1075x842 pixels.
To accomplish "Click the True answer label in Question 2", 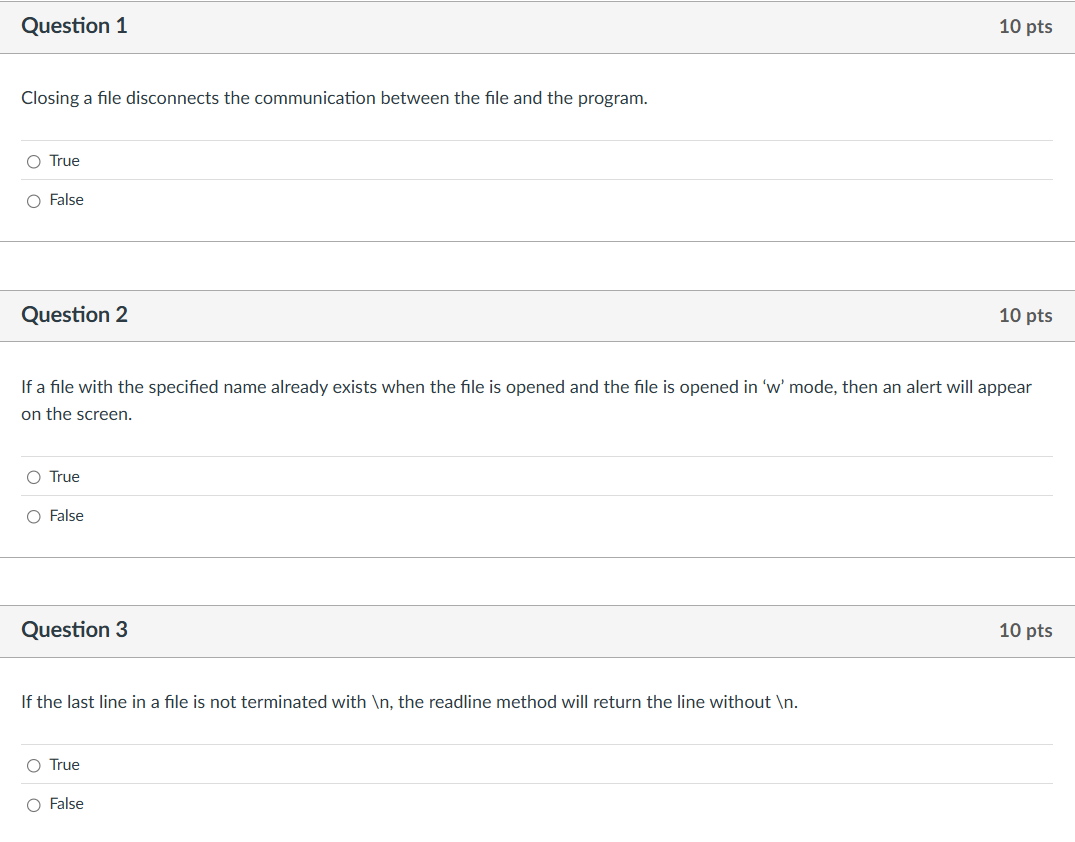I will click(64, 476).
